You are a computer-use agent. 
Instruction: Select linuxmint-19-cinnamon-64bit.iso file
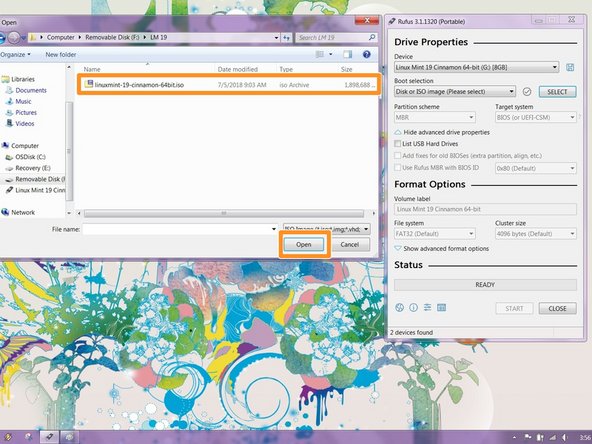(x=228, y=85)
